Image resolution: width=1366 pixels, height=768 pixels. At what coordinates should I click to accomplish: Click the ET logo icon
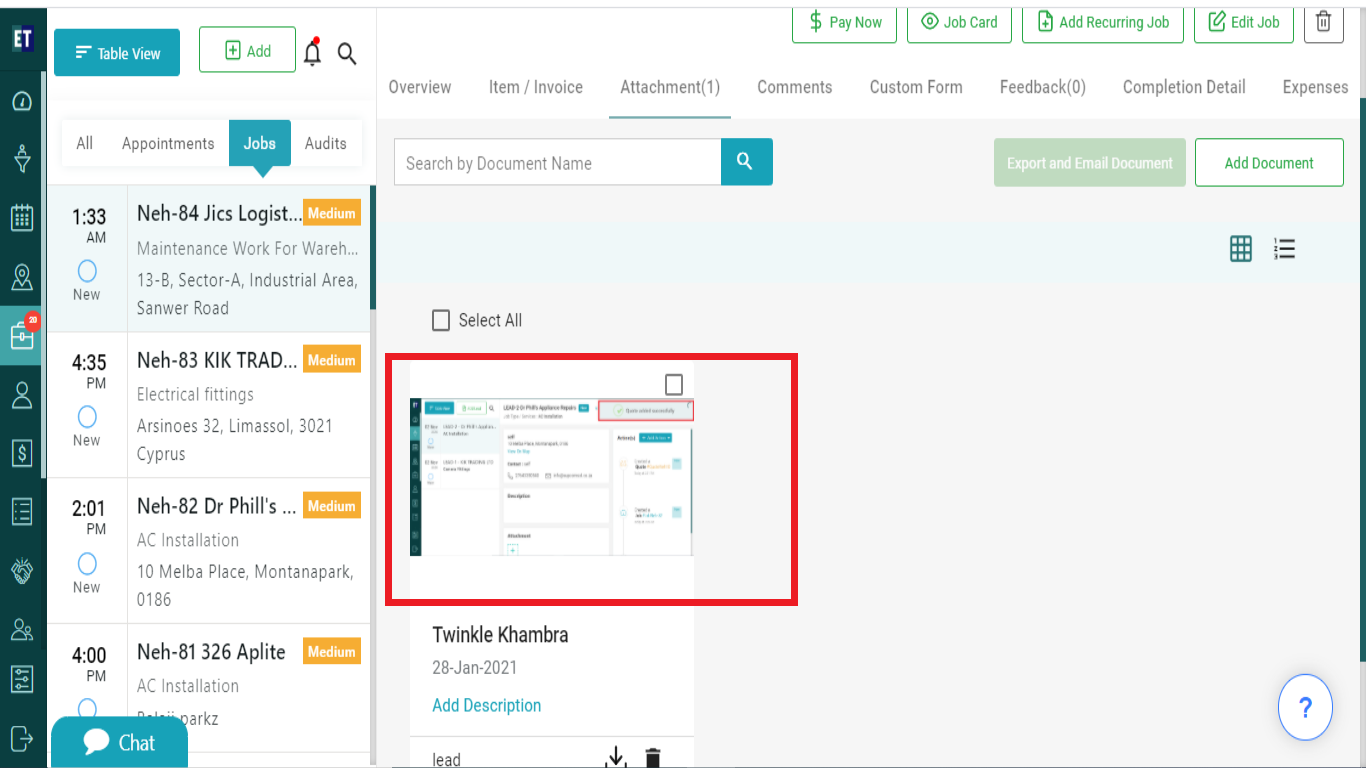click(23, 38)
